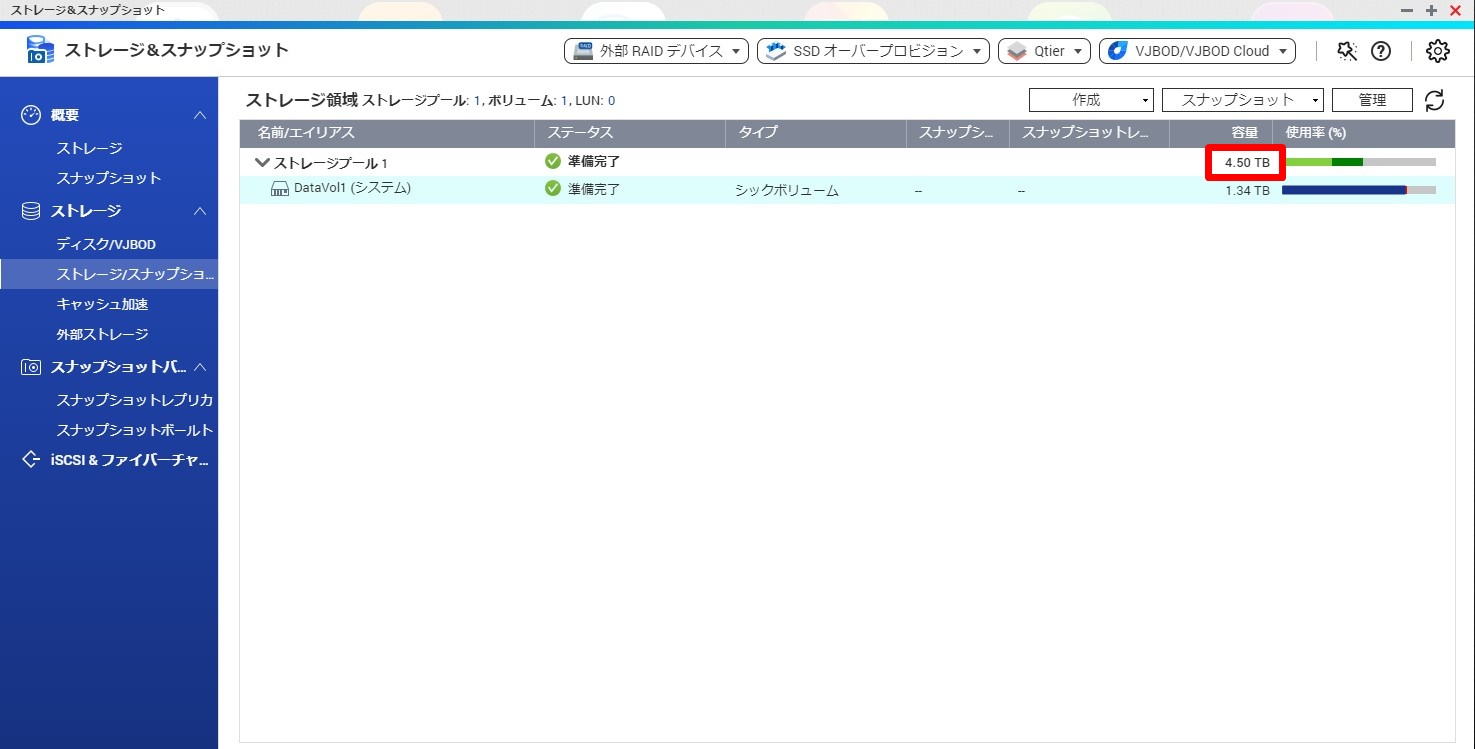Open スナップショットボールト in sidebar
The image size is (1475, 749).
(x=135, y=430)
